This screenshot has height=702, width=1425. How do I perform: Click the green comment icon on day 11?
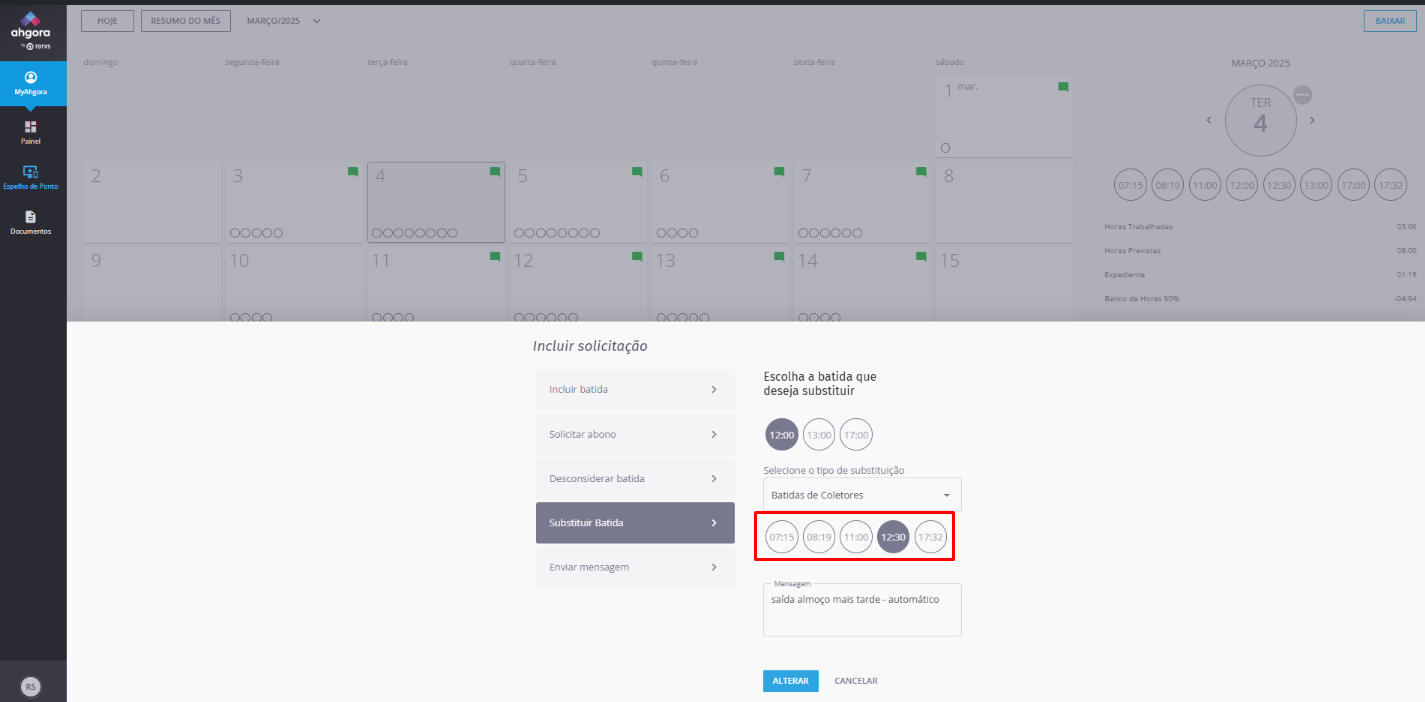(x=495, y=257)
